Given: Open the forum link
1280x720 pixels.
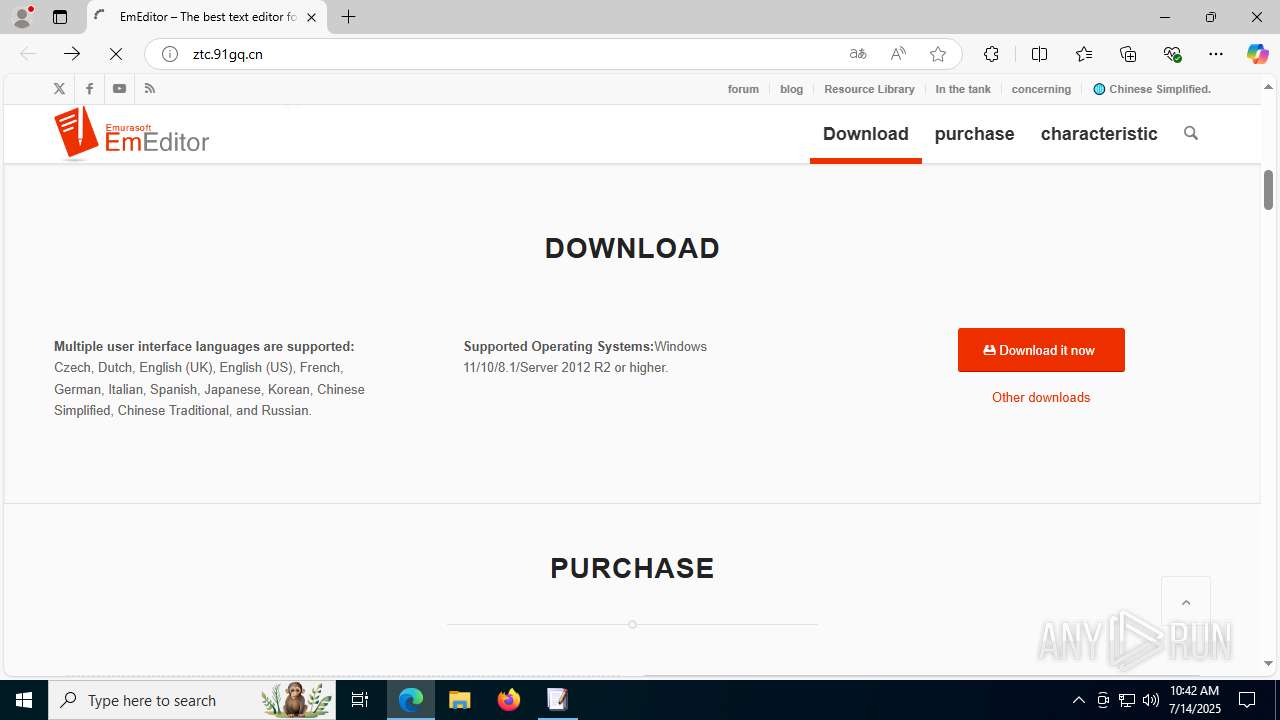Looking at the screenshot, I should (x=743, y=89).
